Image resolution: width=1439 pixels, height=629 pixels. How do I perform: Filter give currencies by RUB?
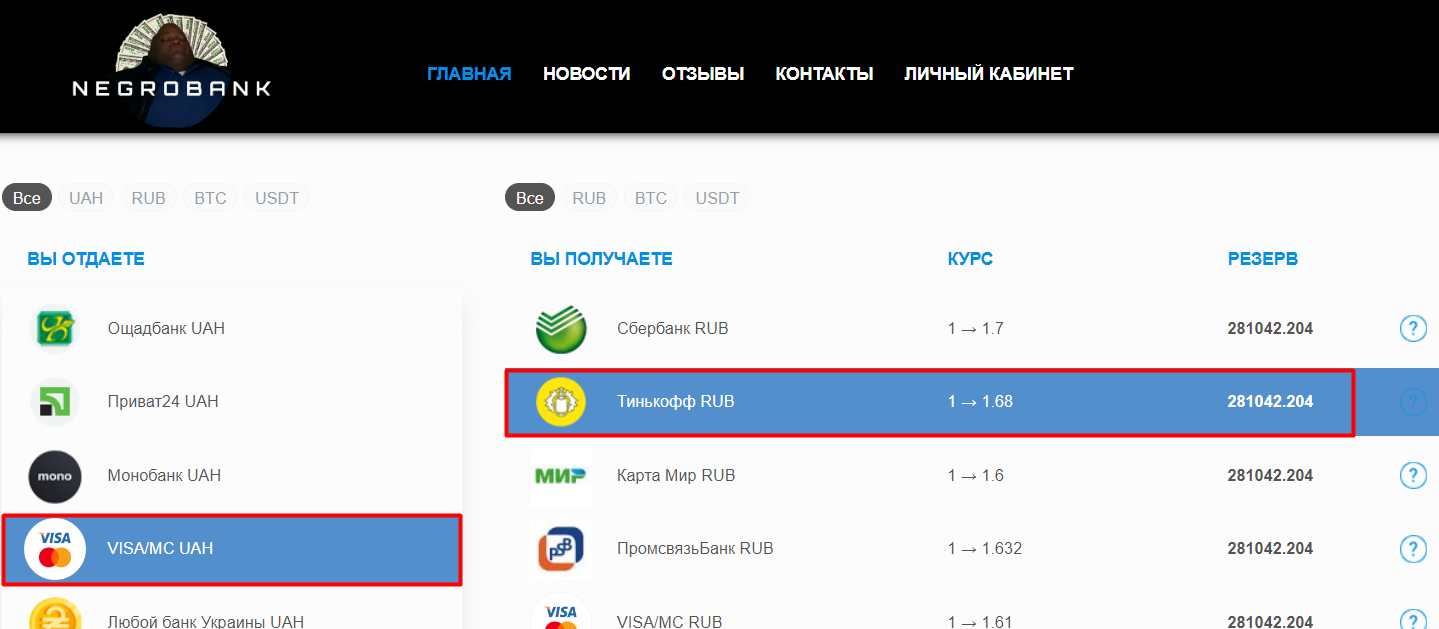149,198
